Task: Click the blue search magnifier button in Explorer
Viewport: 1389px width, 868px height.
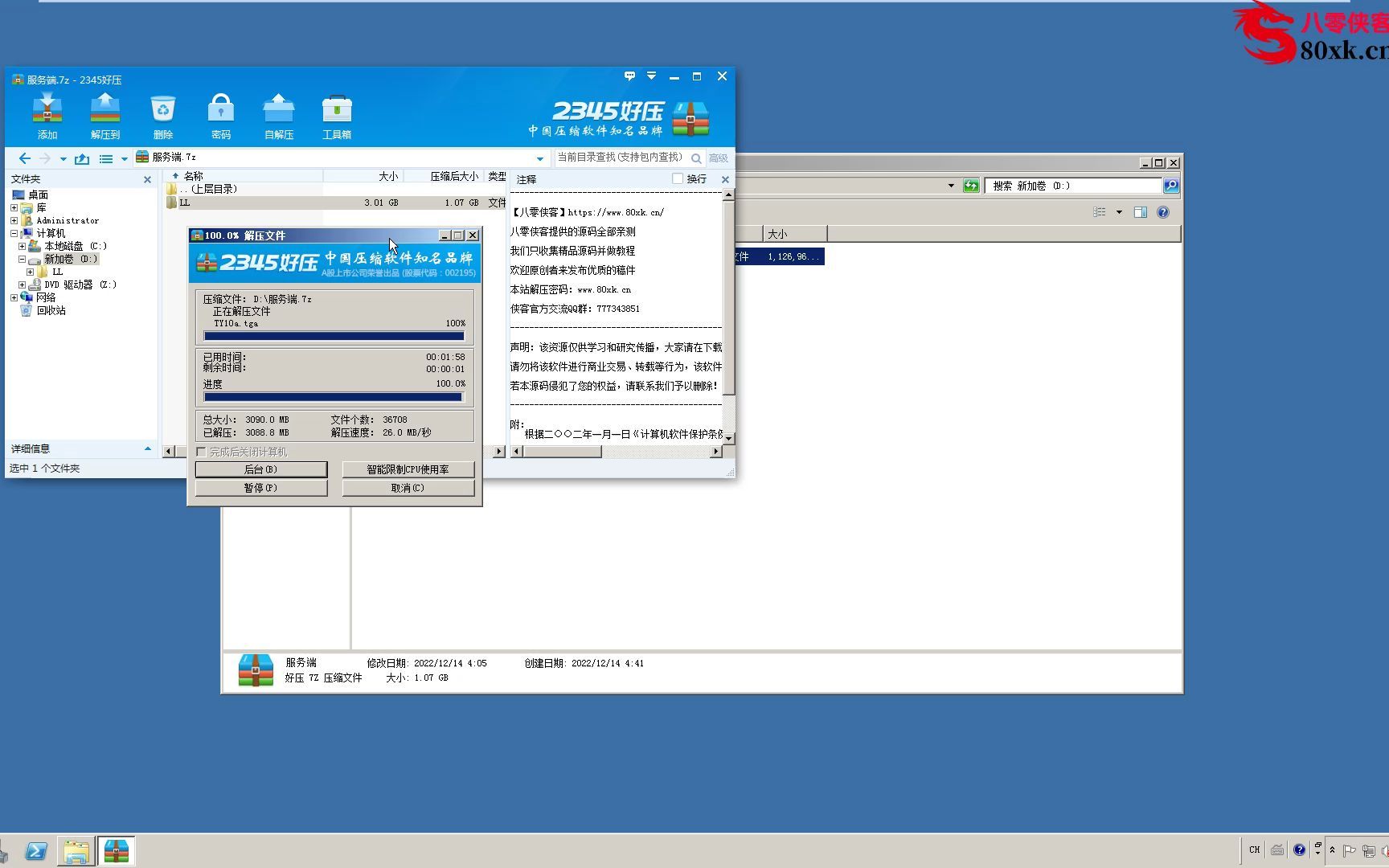Action: pos(1171,186)
